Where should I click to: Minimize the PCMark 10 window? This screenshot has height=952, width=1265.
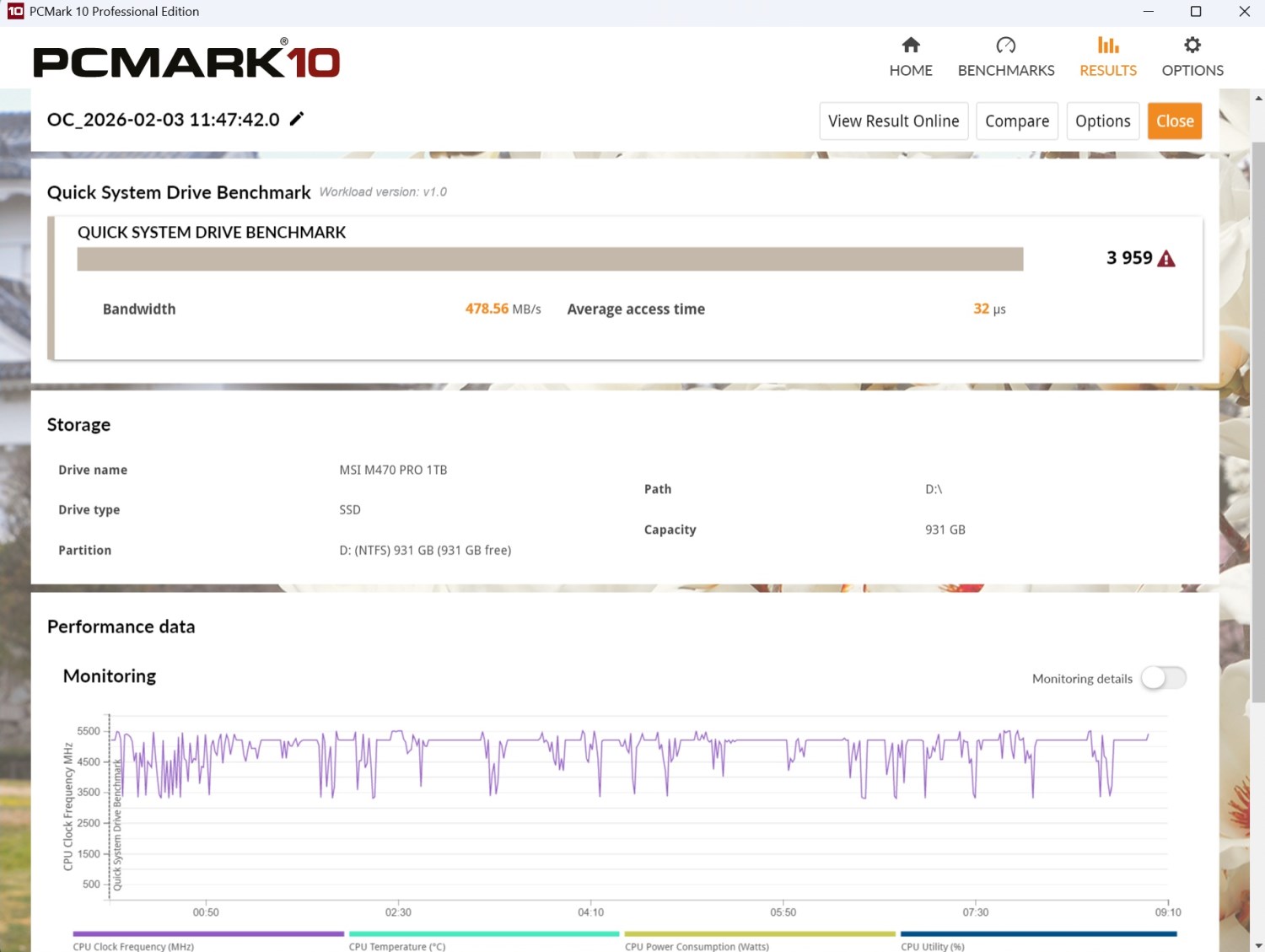point(1148,12)
